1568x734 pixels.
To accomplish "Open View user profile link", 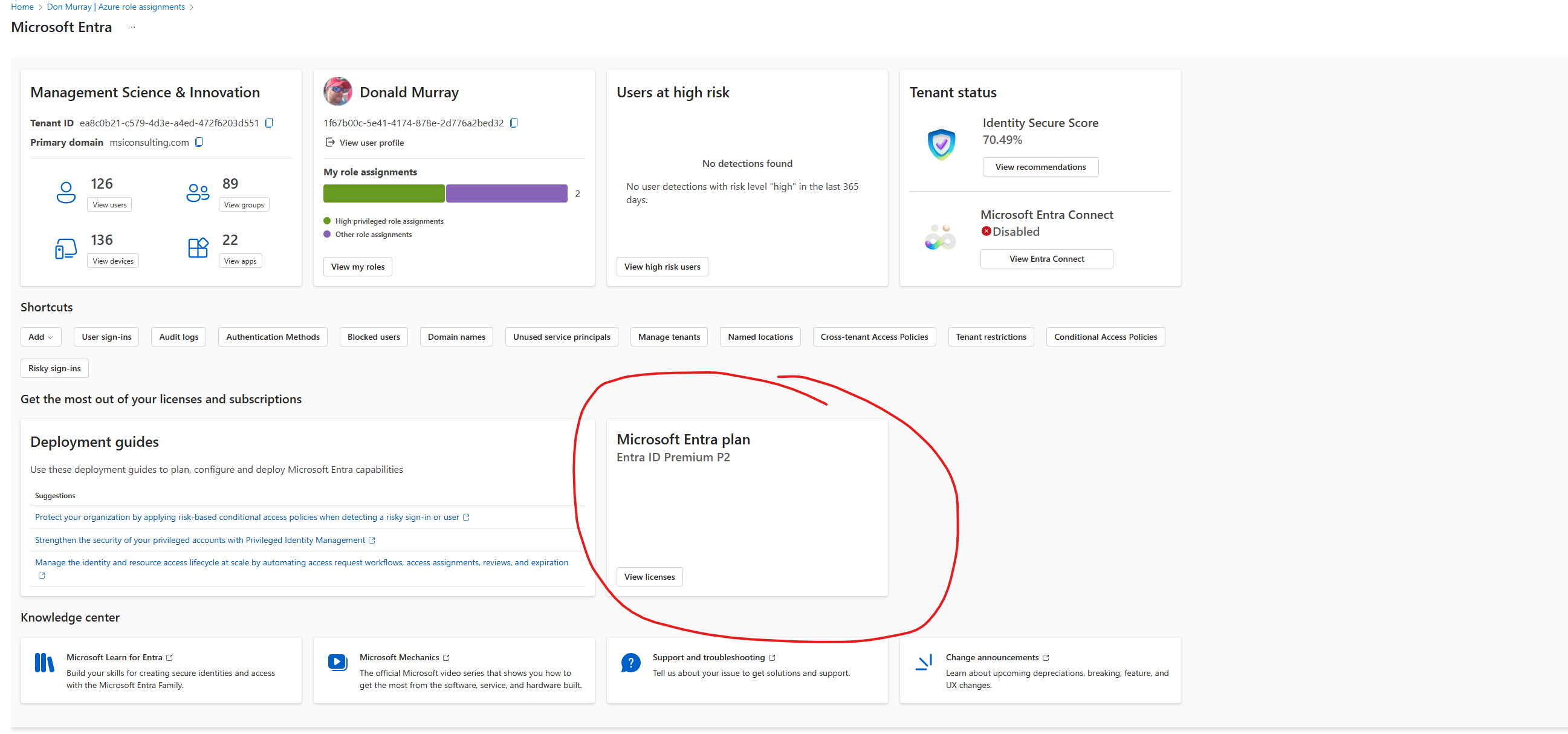I will click(x=364, y=143).
